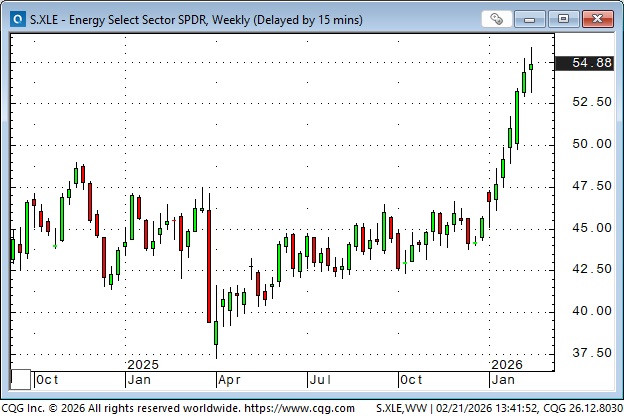624x416 pixels.
Task: Click the S.XLE,WW status bar text
Action: click(402, 407)
